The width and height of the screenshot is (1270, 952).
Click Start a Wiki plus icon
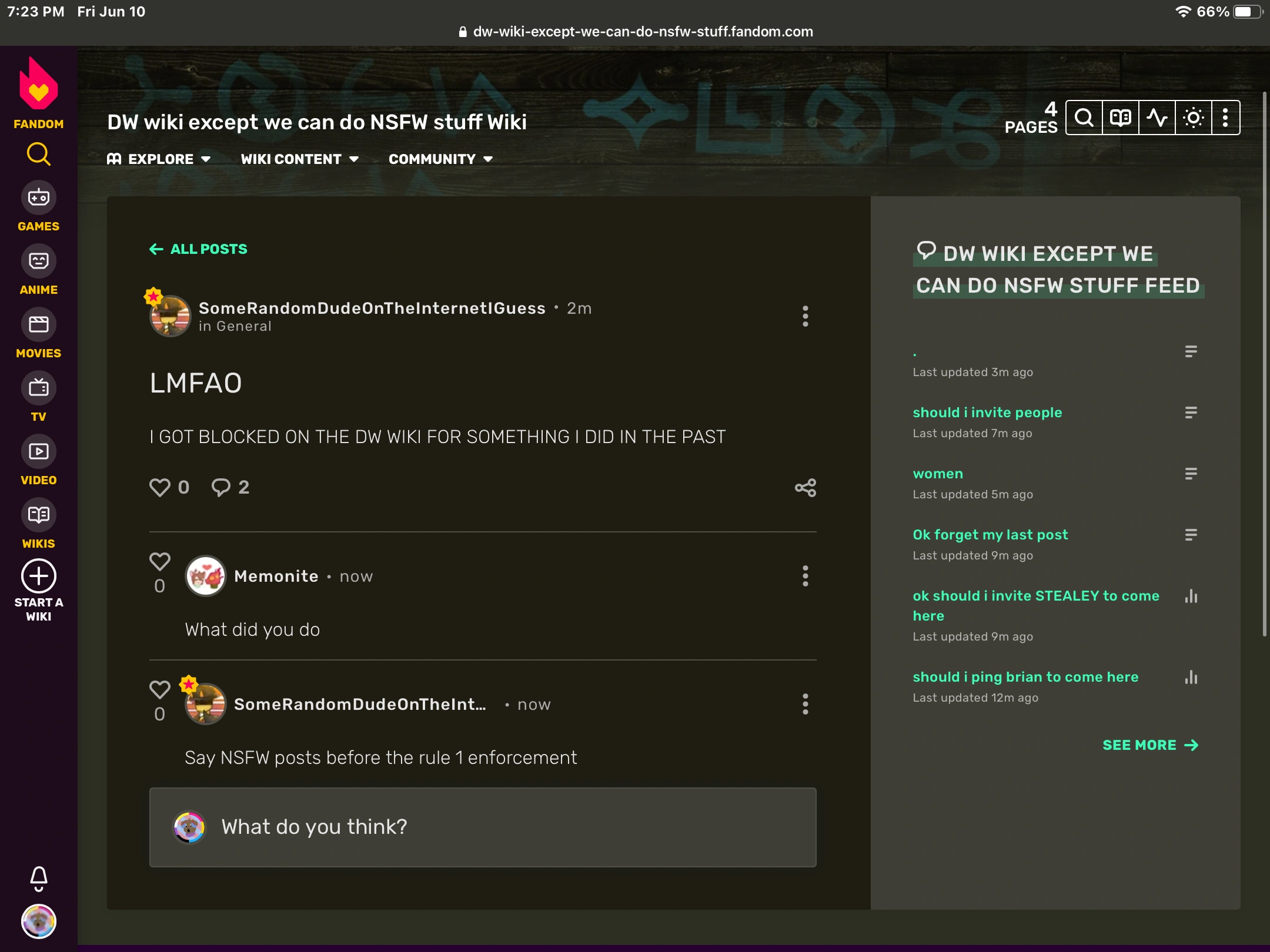click(39, 576)
